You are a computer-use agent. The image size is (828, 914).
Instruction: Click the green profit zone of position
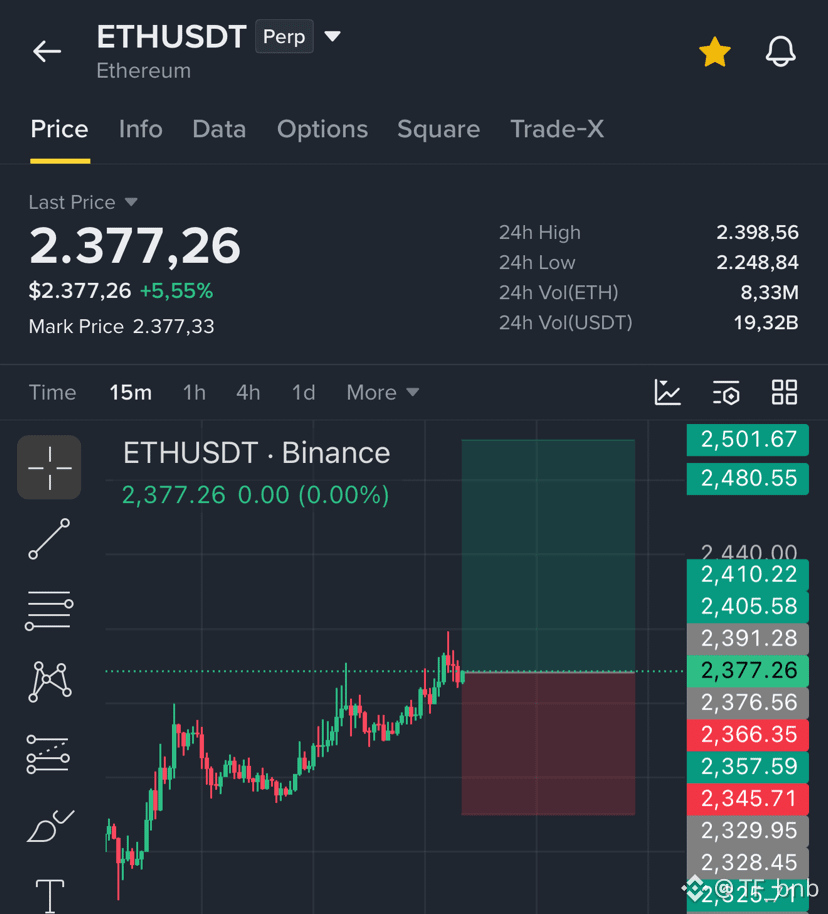[548, 556]
